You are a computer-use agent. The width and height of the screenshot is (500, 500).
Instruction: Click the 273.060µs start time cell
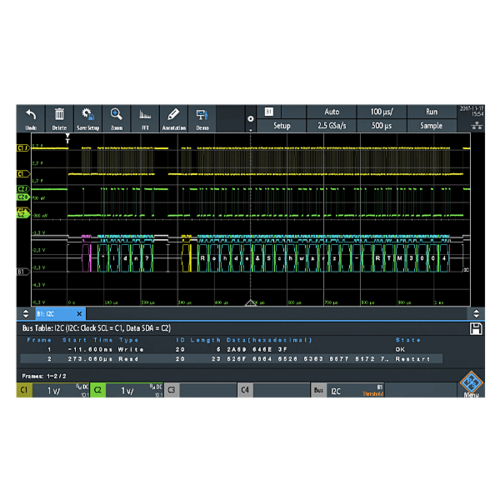click(90, 359)
